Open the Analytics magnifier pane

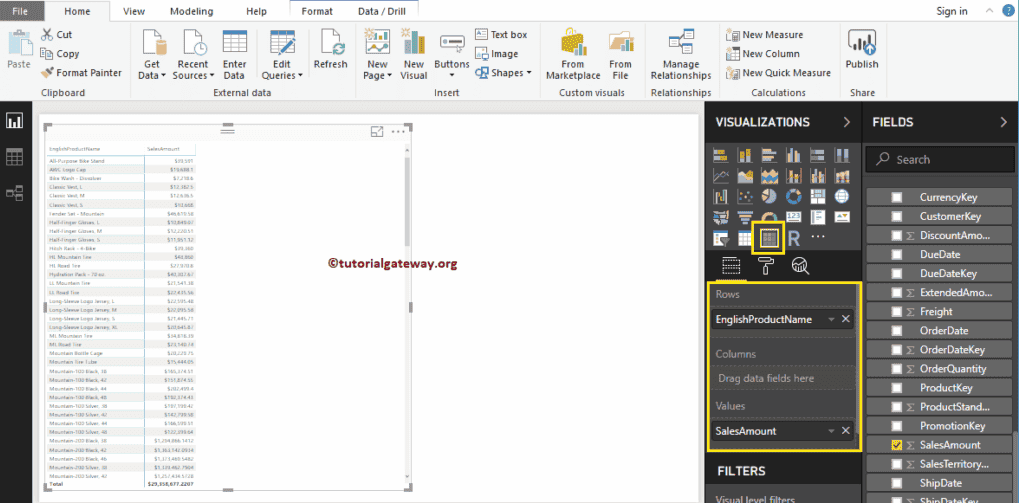[800, 266]
